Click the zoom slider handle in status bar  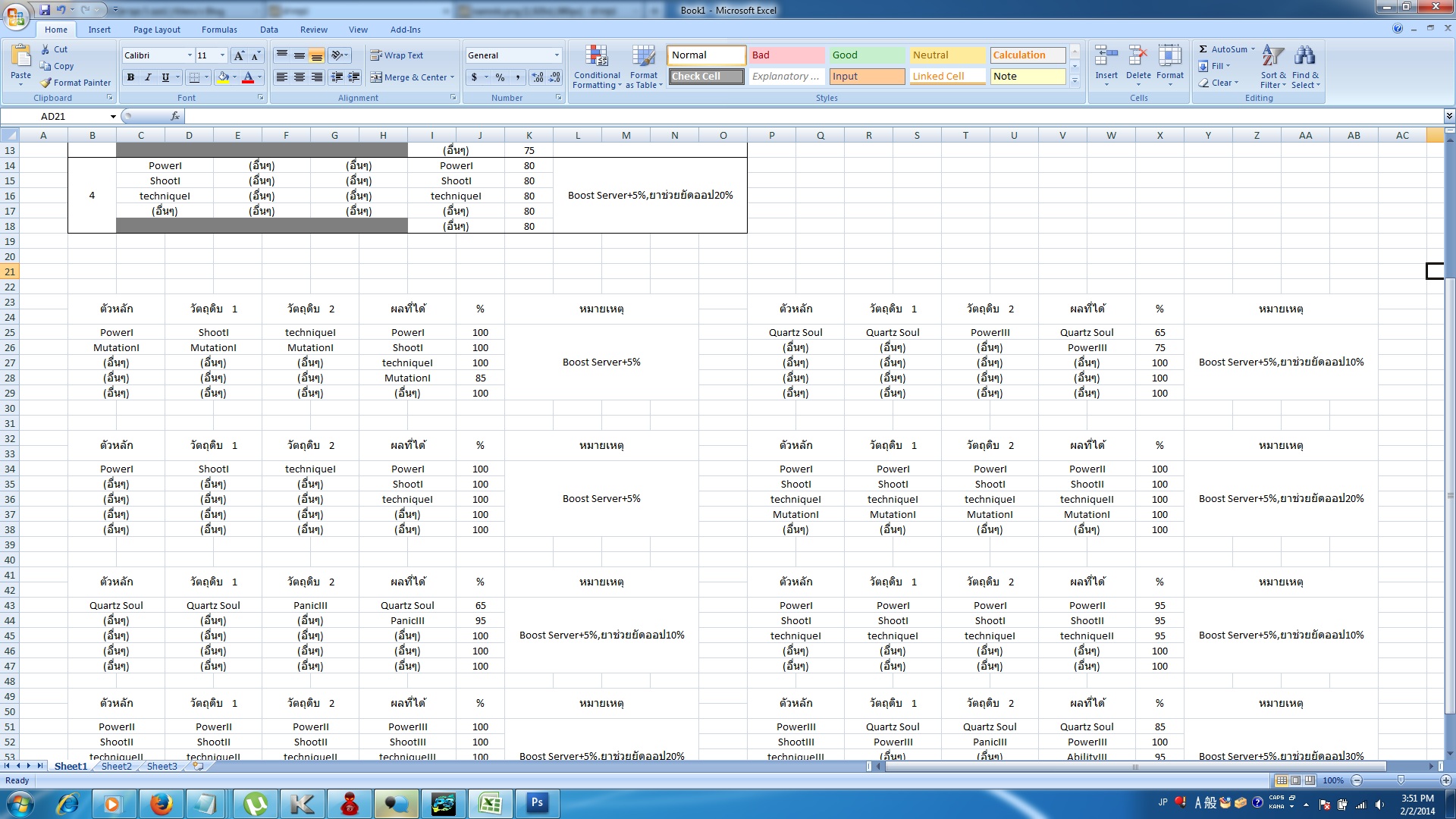pyautogui.click(x=1401, y=780)
